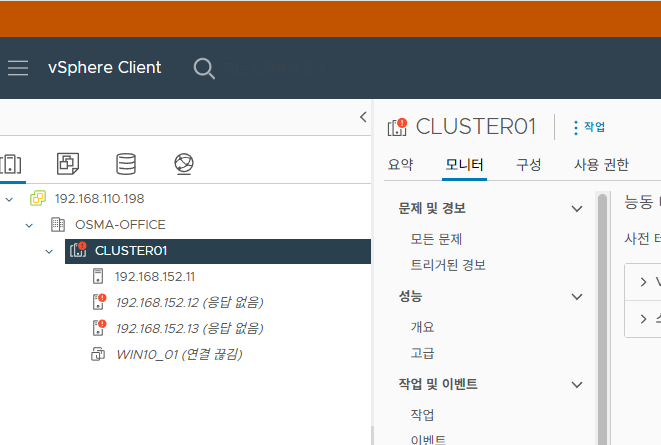
Task: Select OSMA-OFFICE datacenter in tree
Action: tap(120, 225)
